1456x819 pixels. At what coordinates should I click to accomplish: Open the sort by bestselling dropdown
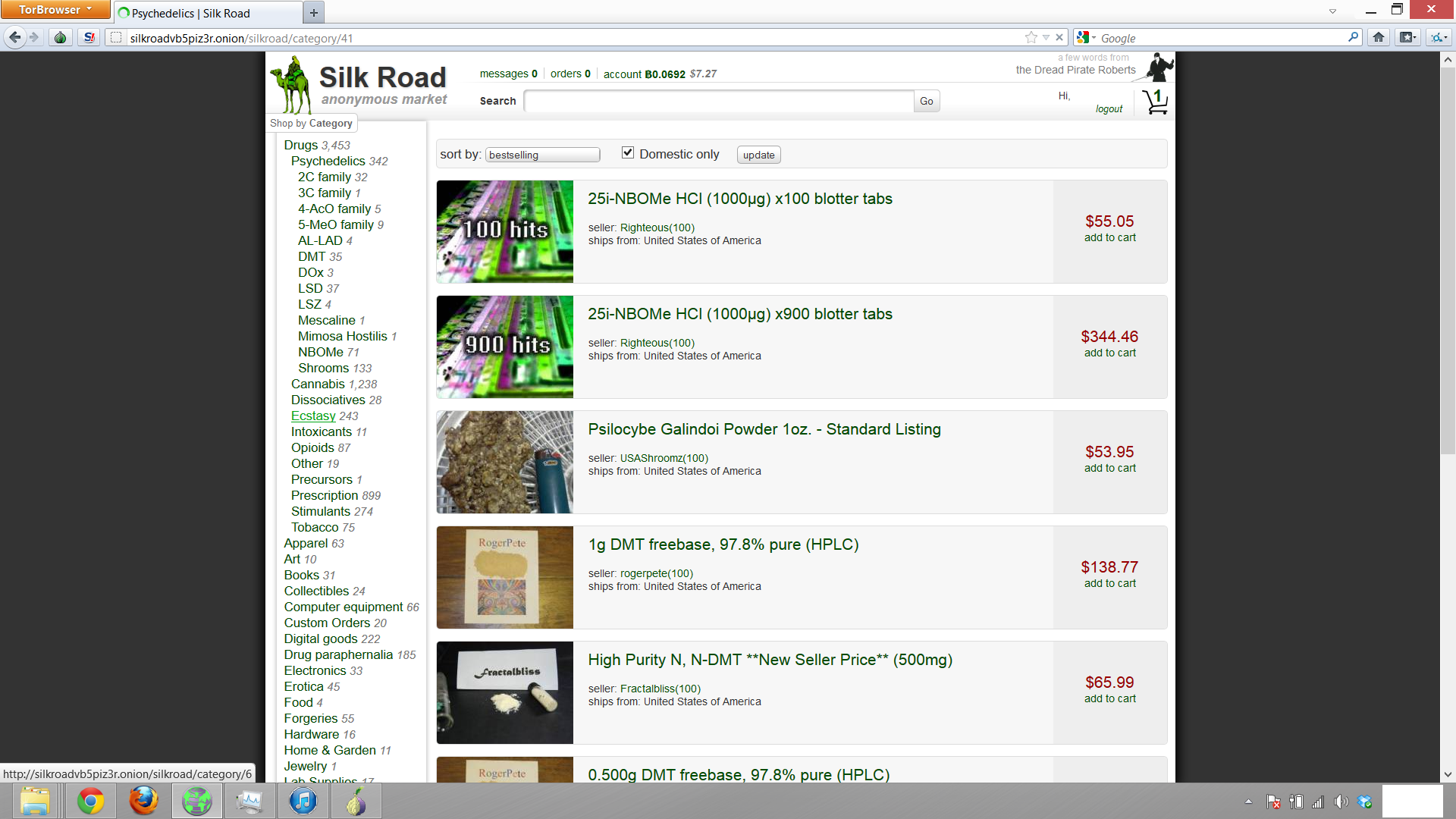coord(543,155)
